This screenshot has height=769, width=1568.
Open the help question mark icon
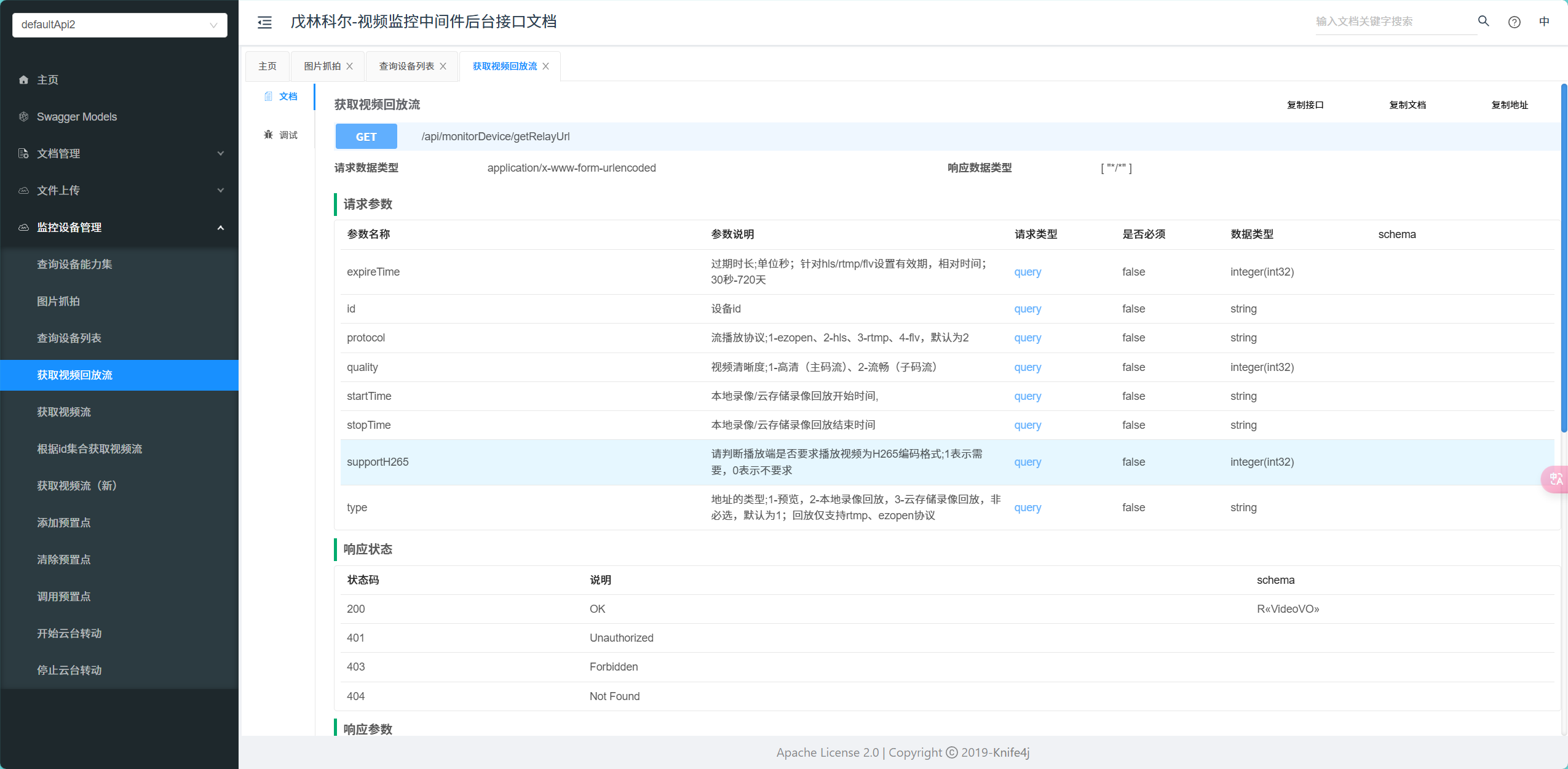tap(1514, 22)
